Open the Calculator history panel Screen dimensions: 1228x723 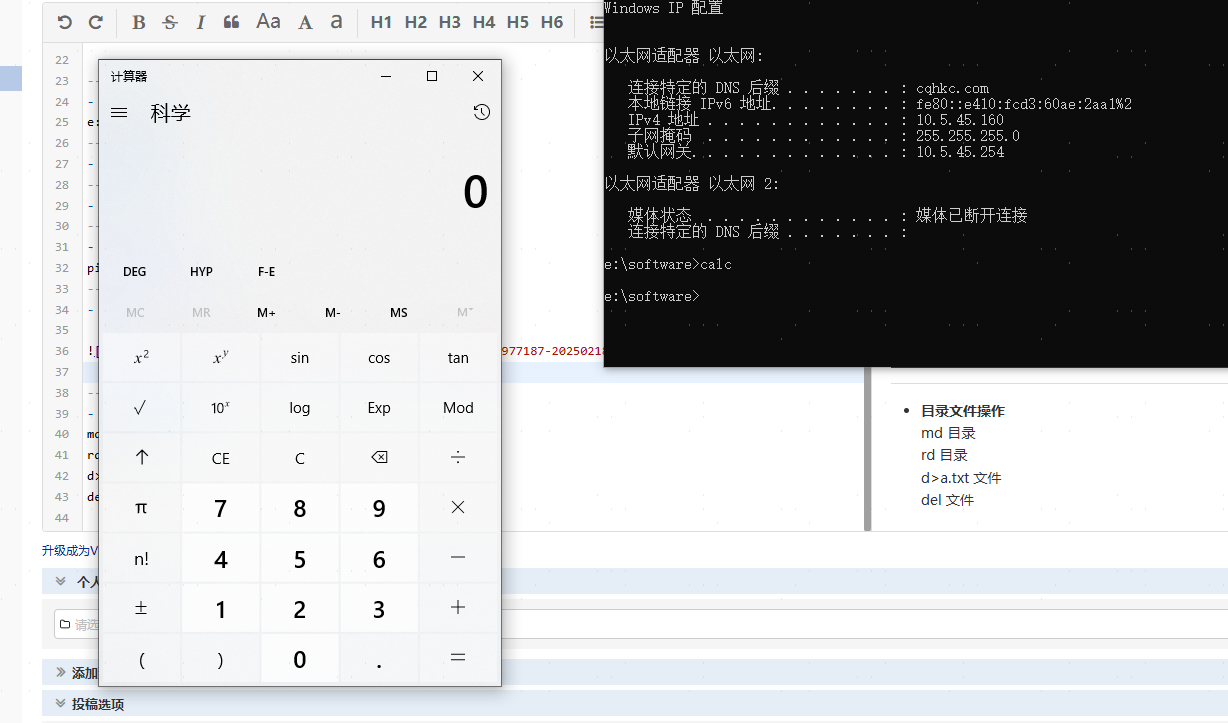(x=482, y=113)
